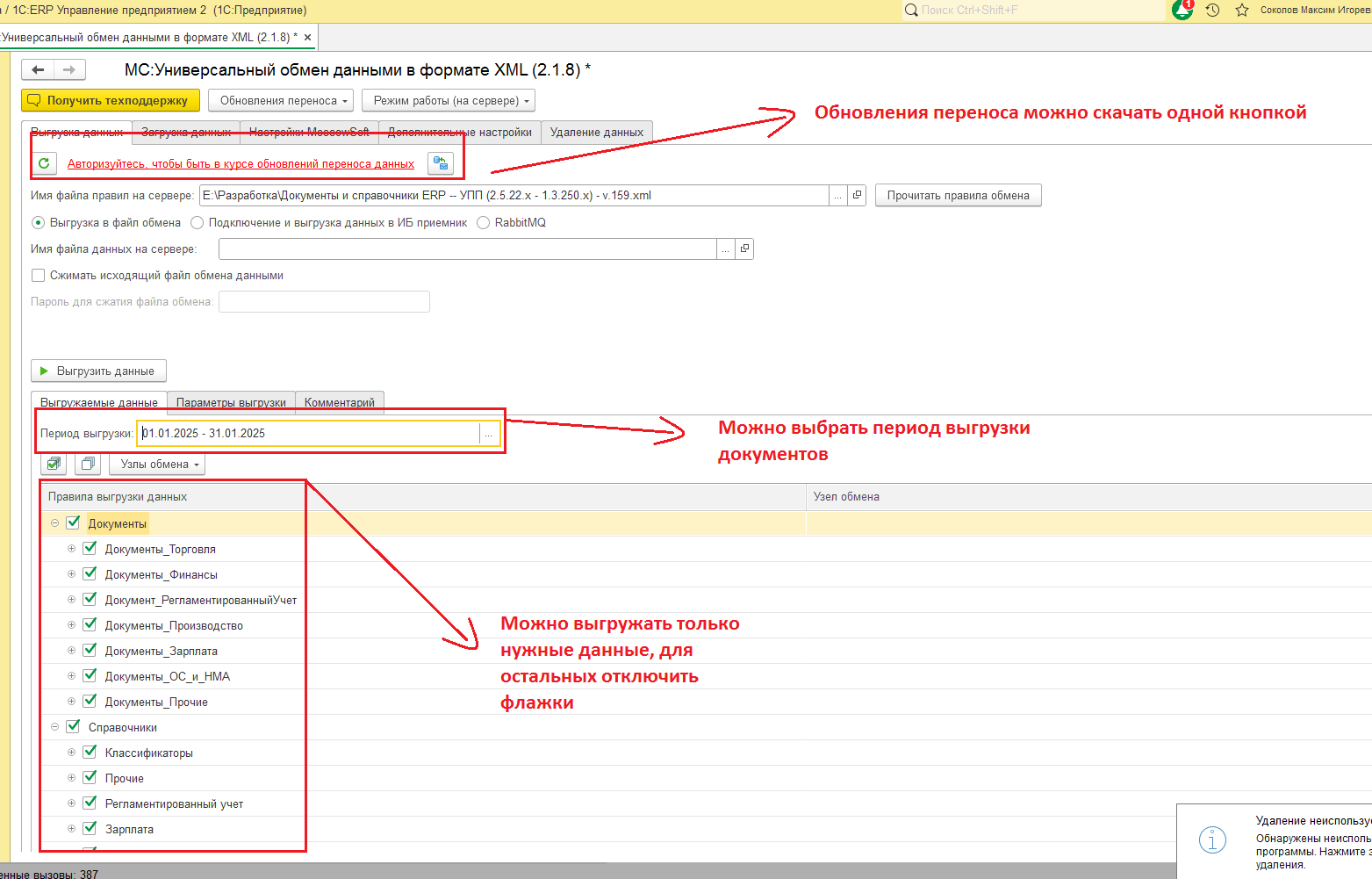This screenshot has height=879, width=1372.
Task: Uncheck the Документы root checkbox
Action: pos(74,523)
